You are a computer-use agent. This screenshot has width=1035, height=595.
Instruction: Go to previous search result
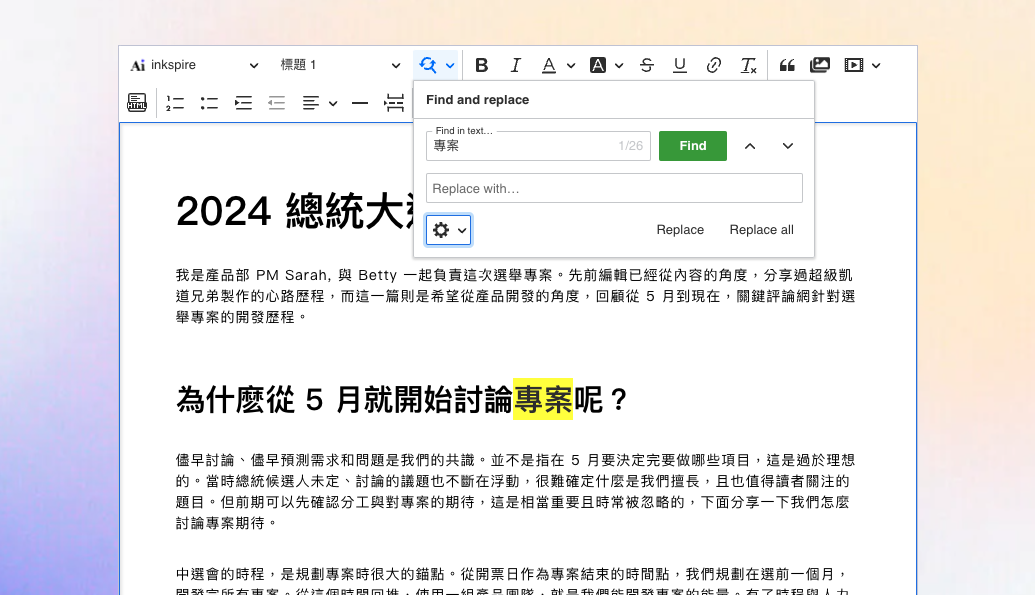750,146
